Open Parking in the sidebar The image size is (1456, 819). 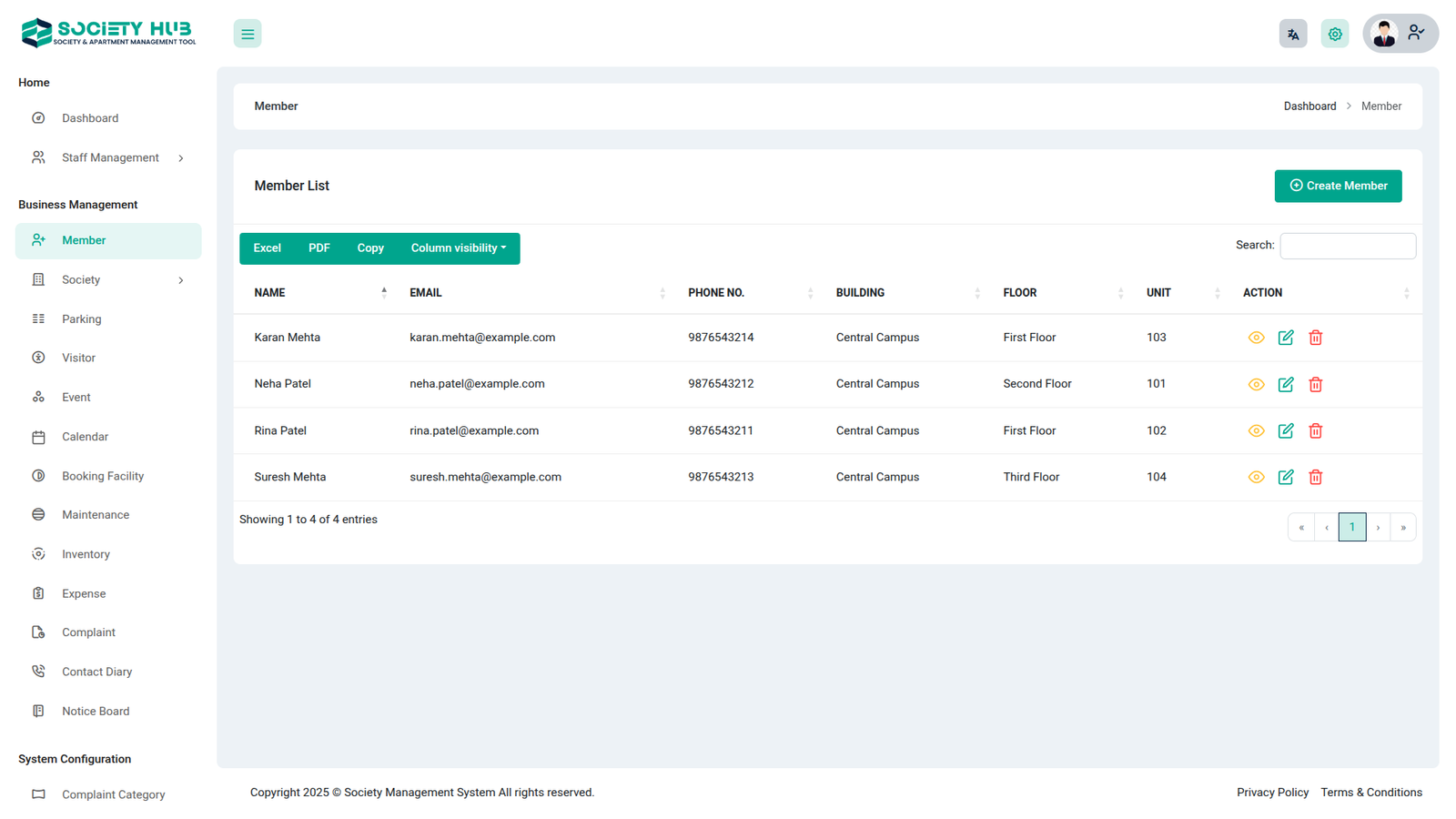(x=82, y=319)
